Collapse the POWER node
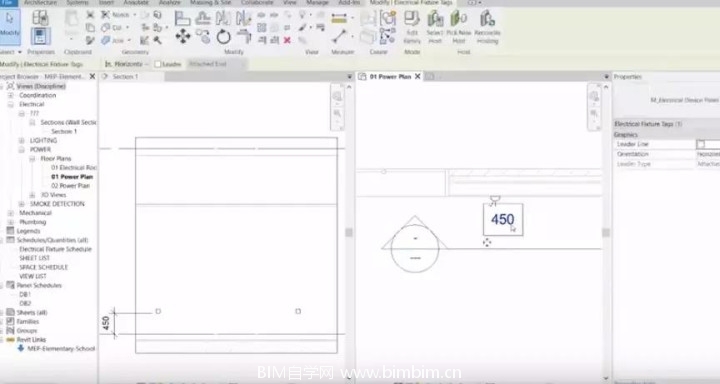Screen dimensions: 720x384 click(22, 150)
